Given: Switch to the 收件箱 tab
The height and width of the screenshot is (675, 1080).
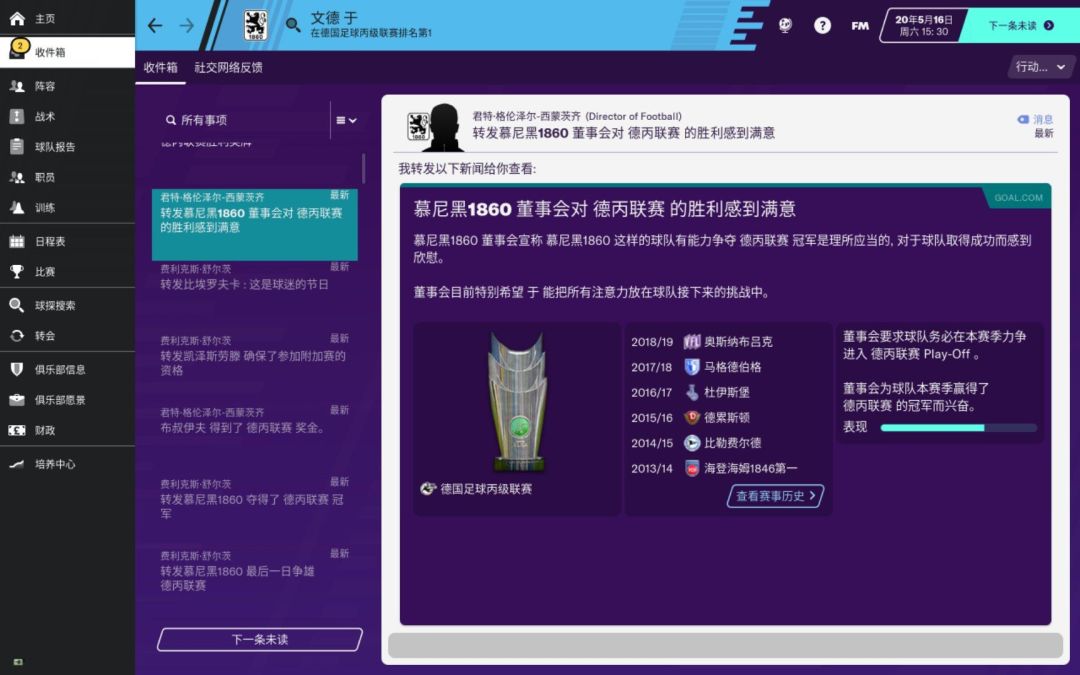Looking at the screenshot, I should 160,68.
